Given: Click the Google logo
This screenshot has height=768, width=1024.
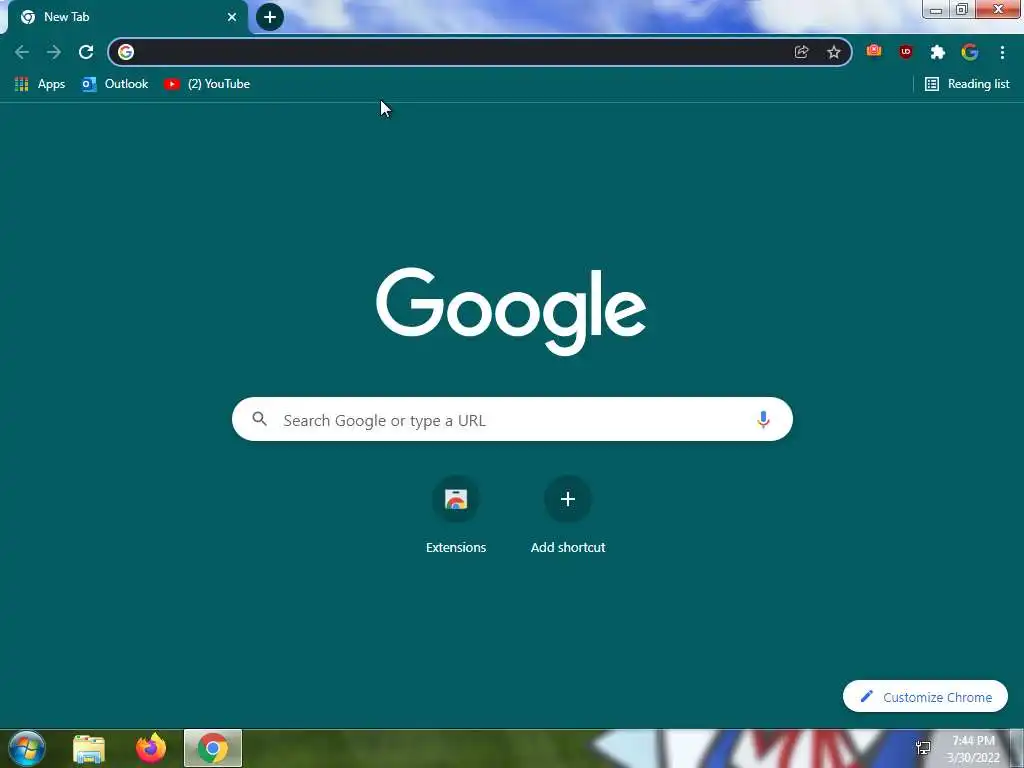Looking at the screenshot, I should [511, 311].
